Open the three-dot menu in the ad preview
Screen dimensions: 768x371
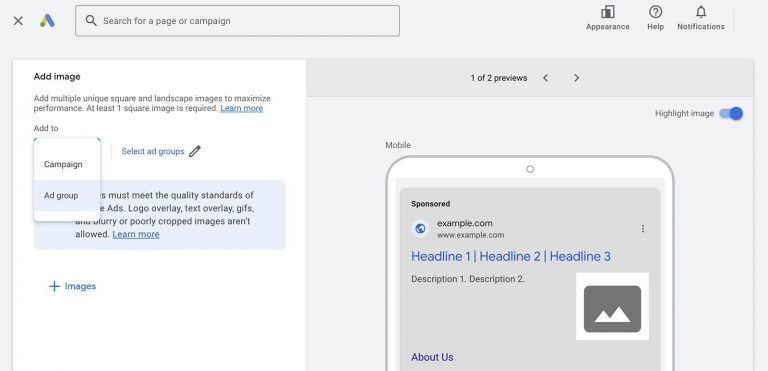click(x=643, y=228)
